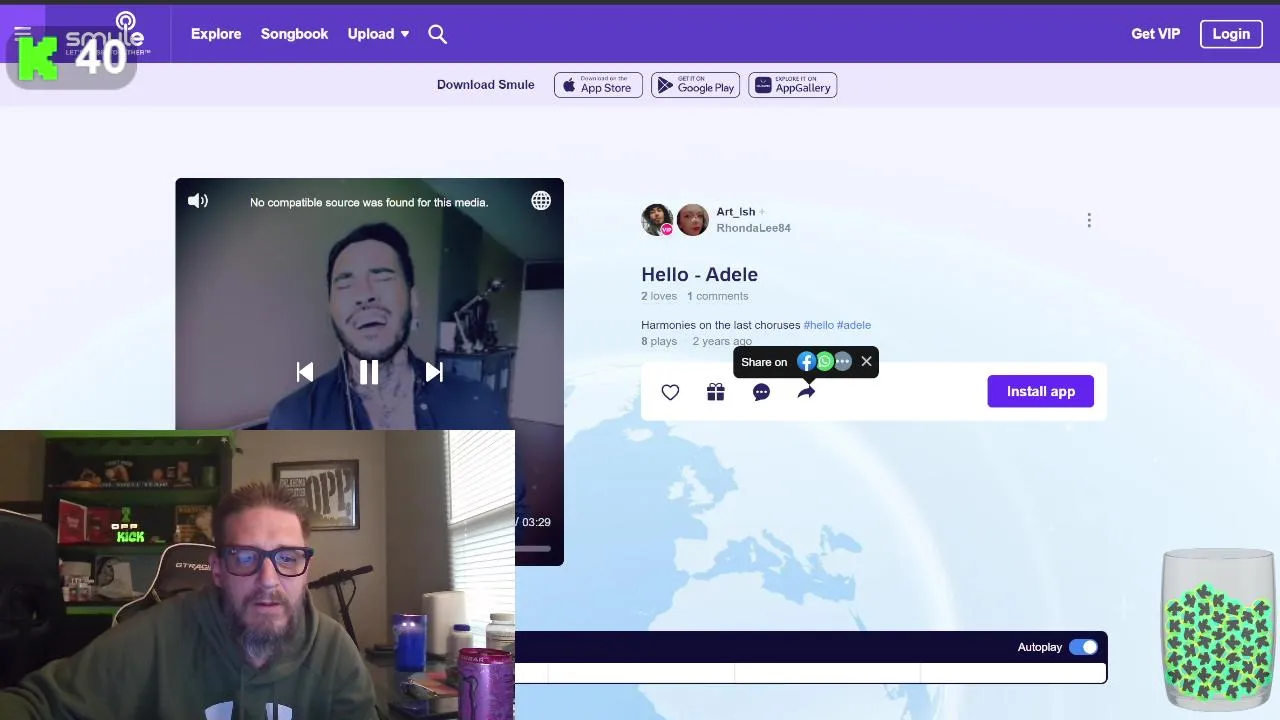Open Art_Ish profile avatar

(657, 220)
